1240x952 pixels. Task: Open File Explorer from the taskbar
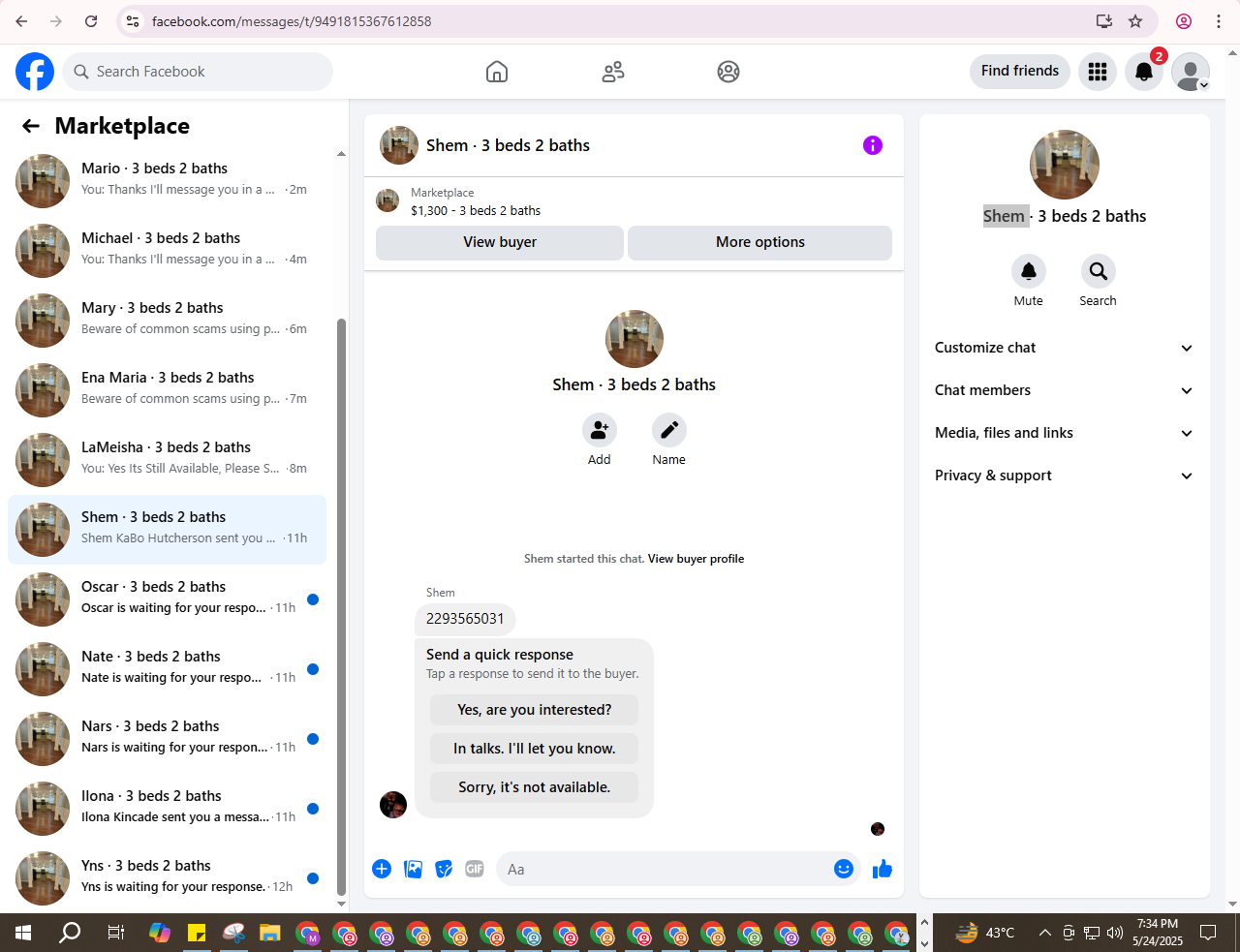pyautogui.click(x=269, y=934)
